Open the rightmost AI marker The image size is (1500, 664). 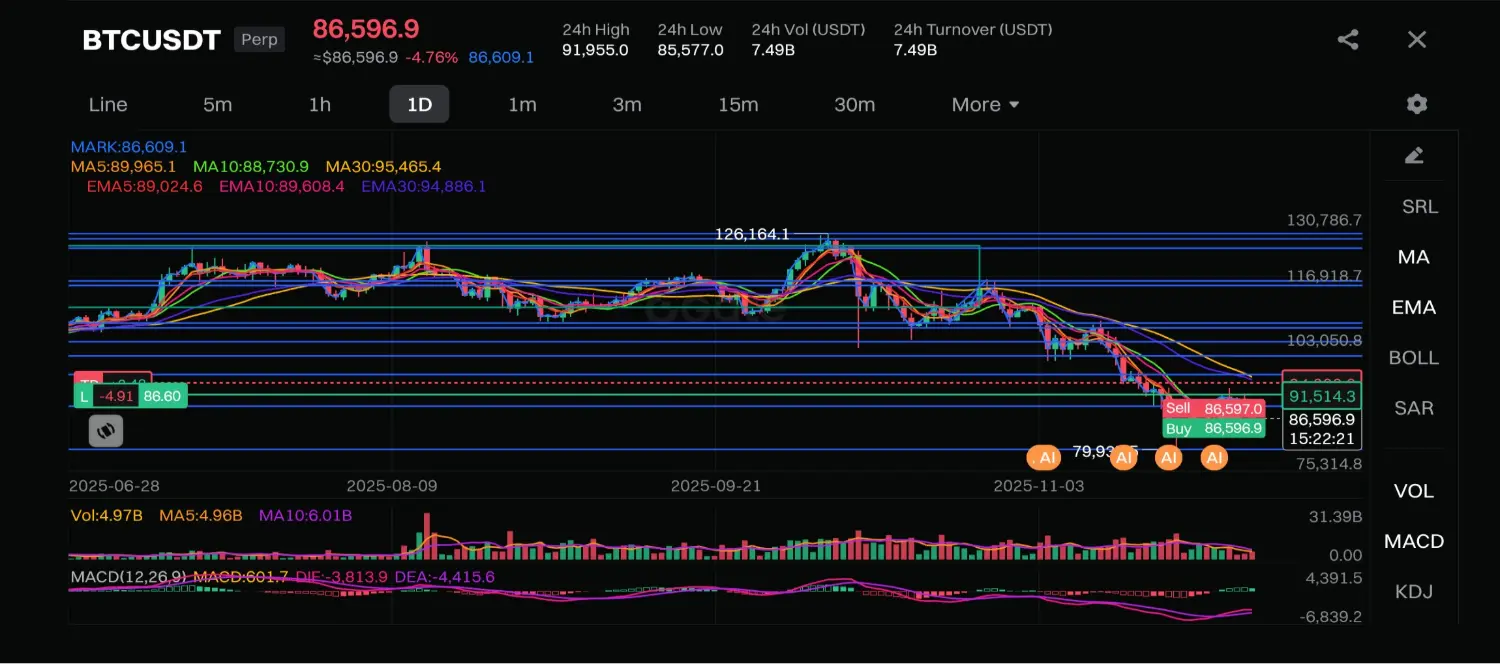(1214, 458)
